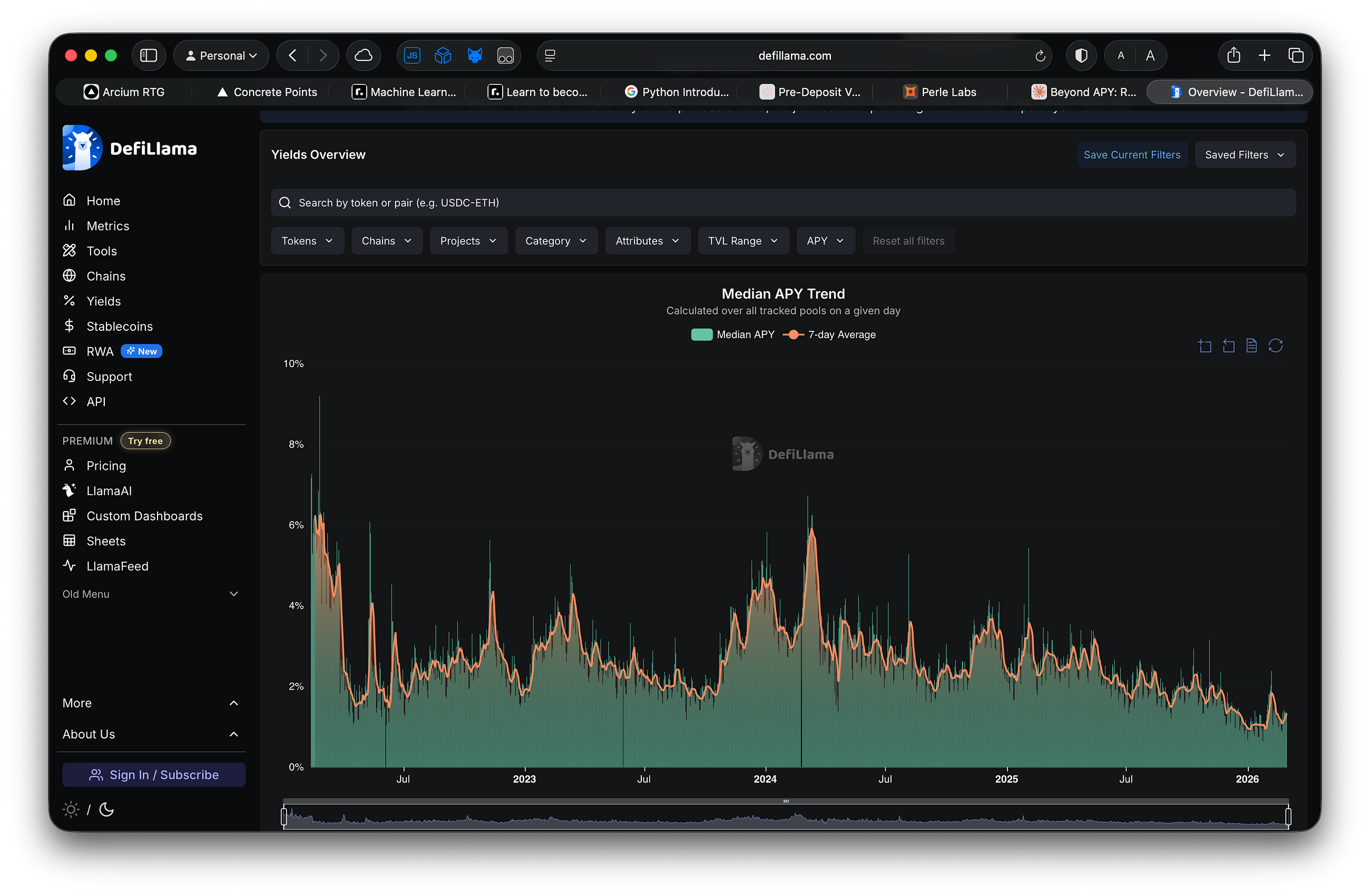Open a new tab with plus icon
The width and height of the screenshot is (1370, 896).
pyautogui.click(x=1264, y=56)
